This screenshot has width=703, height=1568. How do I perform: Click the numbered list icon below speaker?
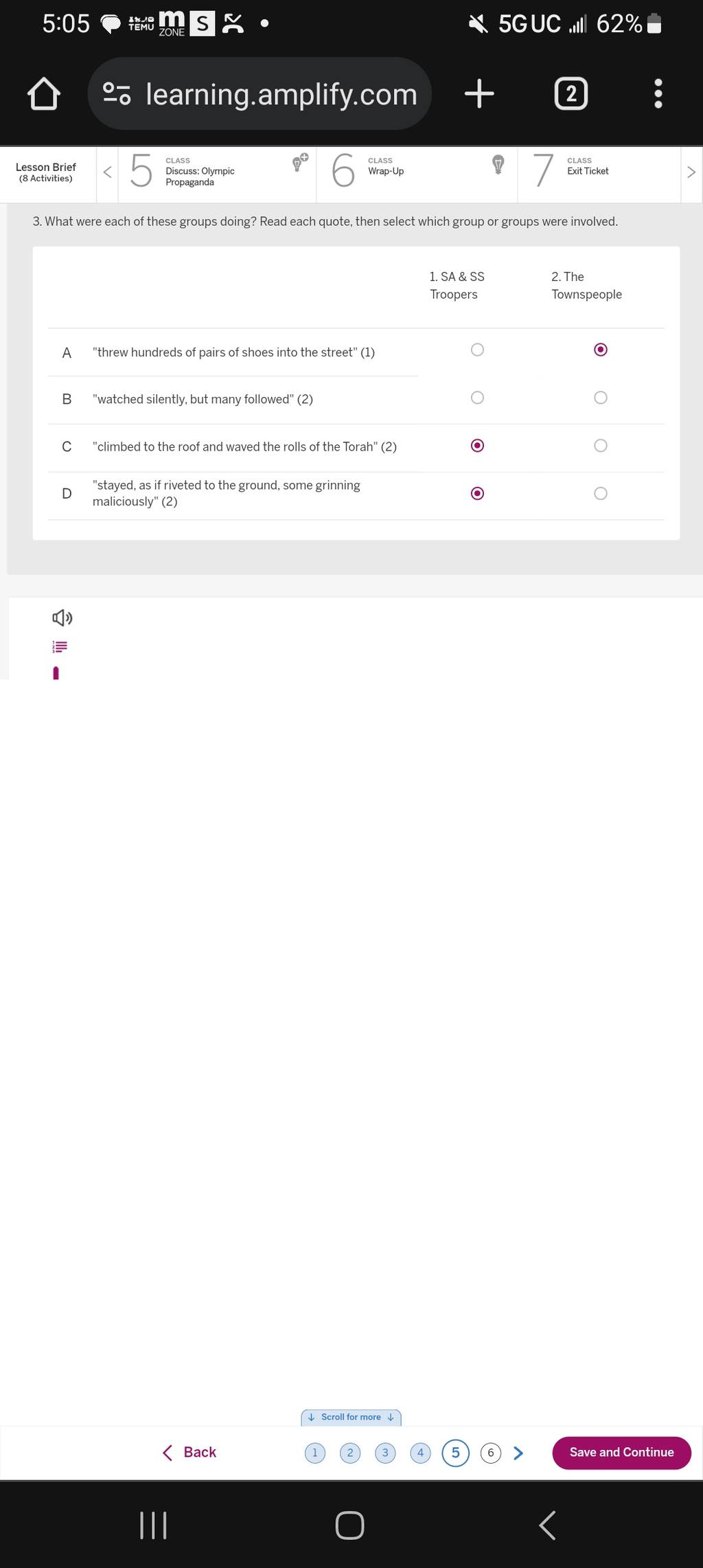click(x=60, y=646)
